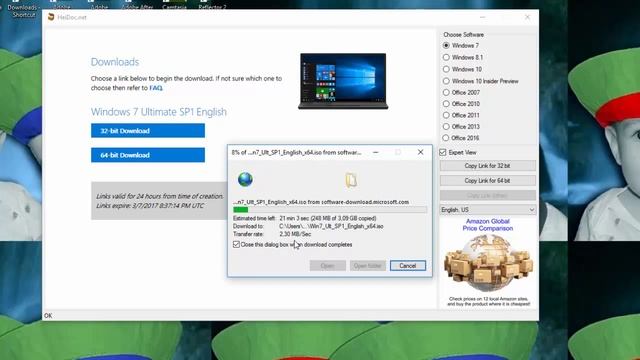Click the folder icon in download dialog
640x360 pixels.
(351, 180)
